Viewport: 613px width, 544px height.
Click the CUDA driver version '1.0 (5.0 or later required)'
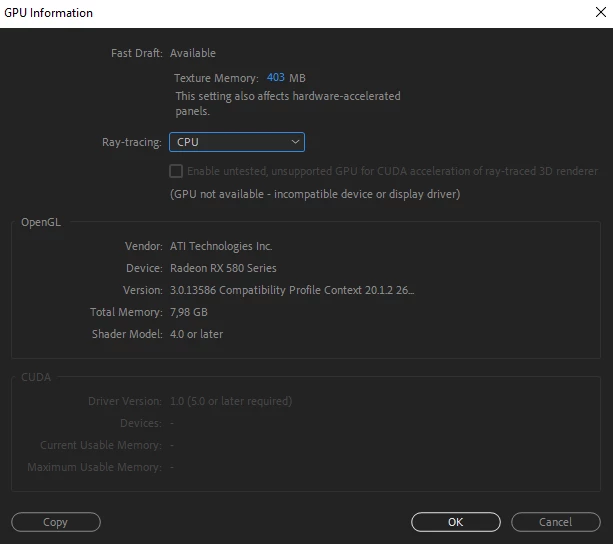pos(231,401)
